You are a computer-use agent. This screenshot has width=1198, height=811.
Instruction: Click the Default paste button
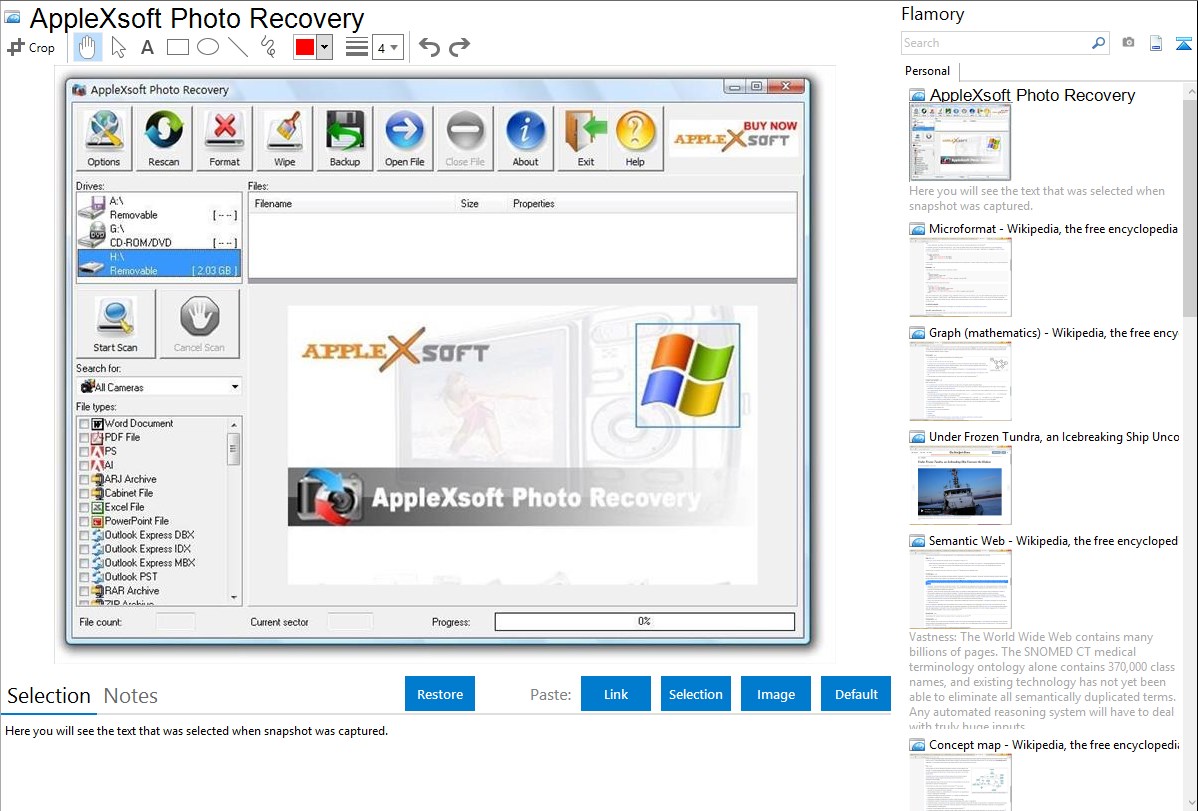point(856,694)
